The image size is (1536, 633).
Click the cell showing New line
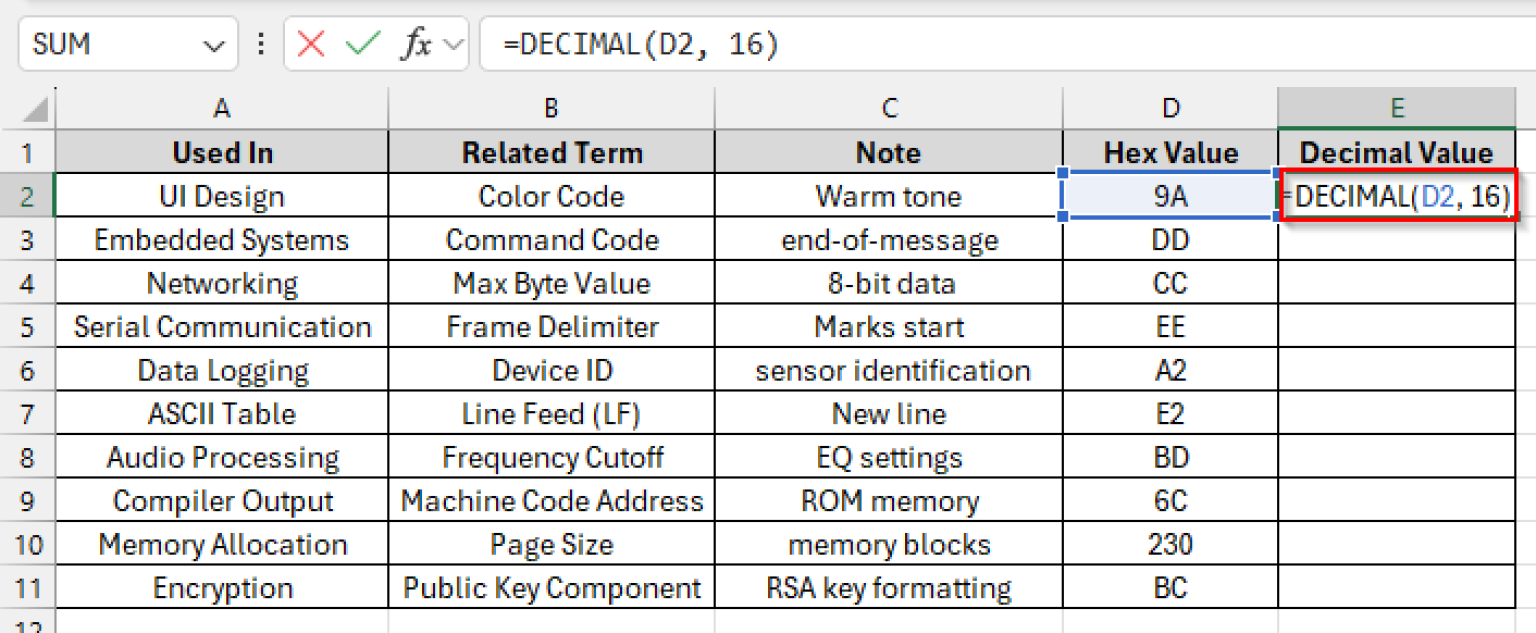coord(888,413)
